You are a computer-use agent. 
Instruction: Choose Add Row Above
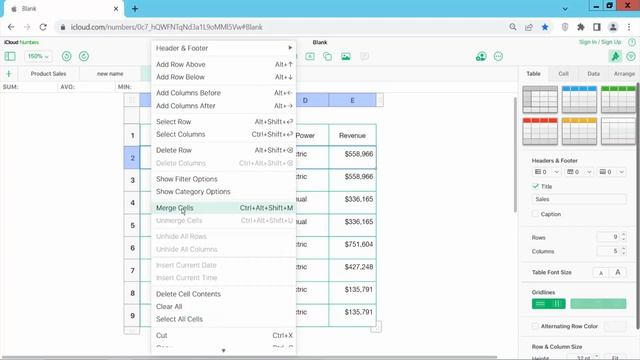click(224, 64)
